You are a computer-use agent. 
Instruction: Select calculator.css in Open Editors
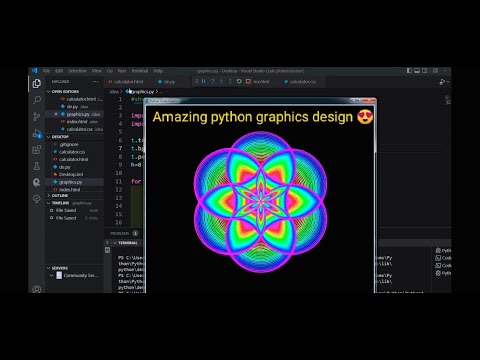click(x=81, y=129)
